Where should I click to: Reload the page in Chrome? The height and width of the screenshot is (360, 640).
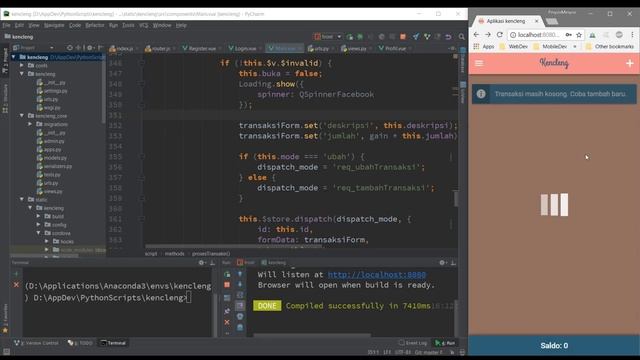click(x=500, y=35)
